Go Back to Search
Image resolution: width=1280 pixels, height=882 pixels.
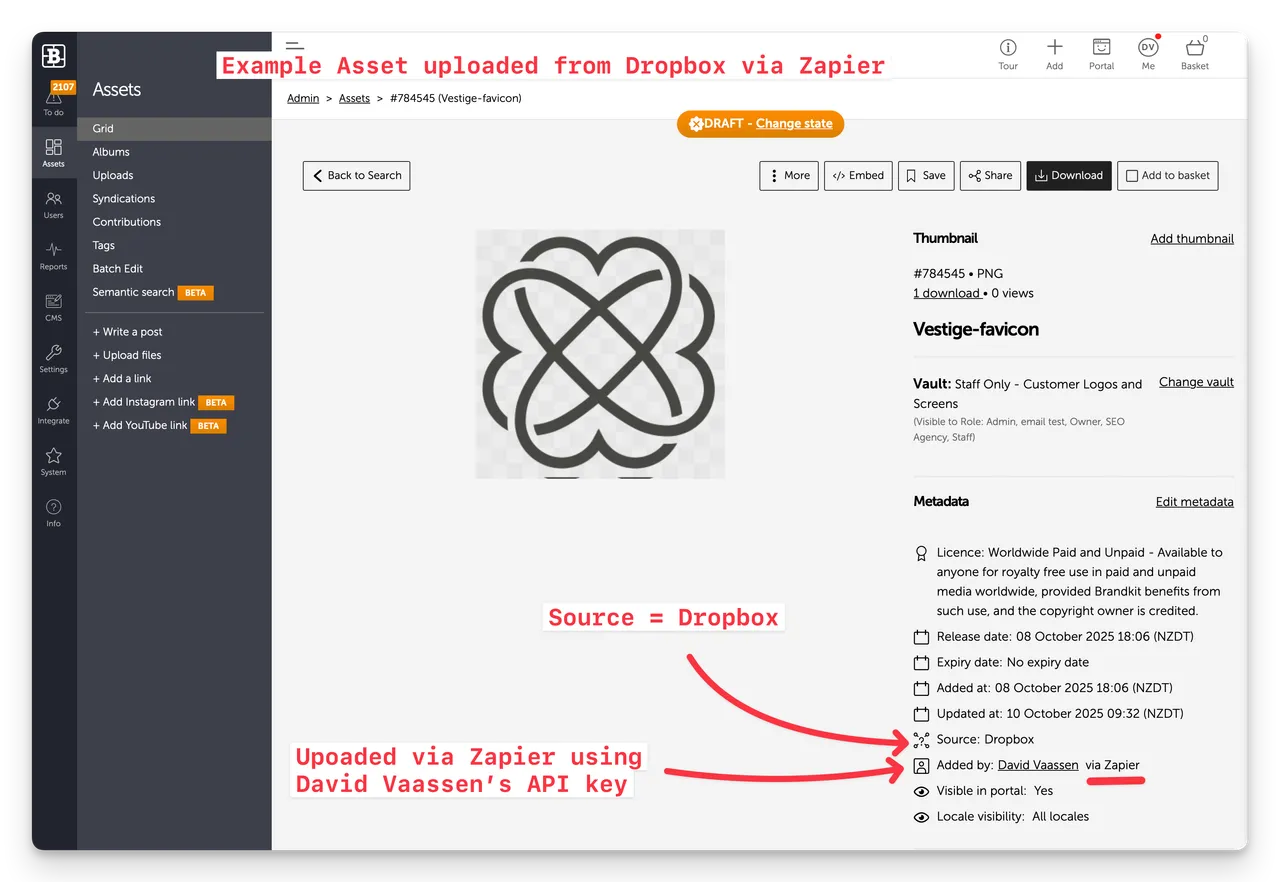point(356,176)
